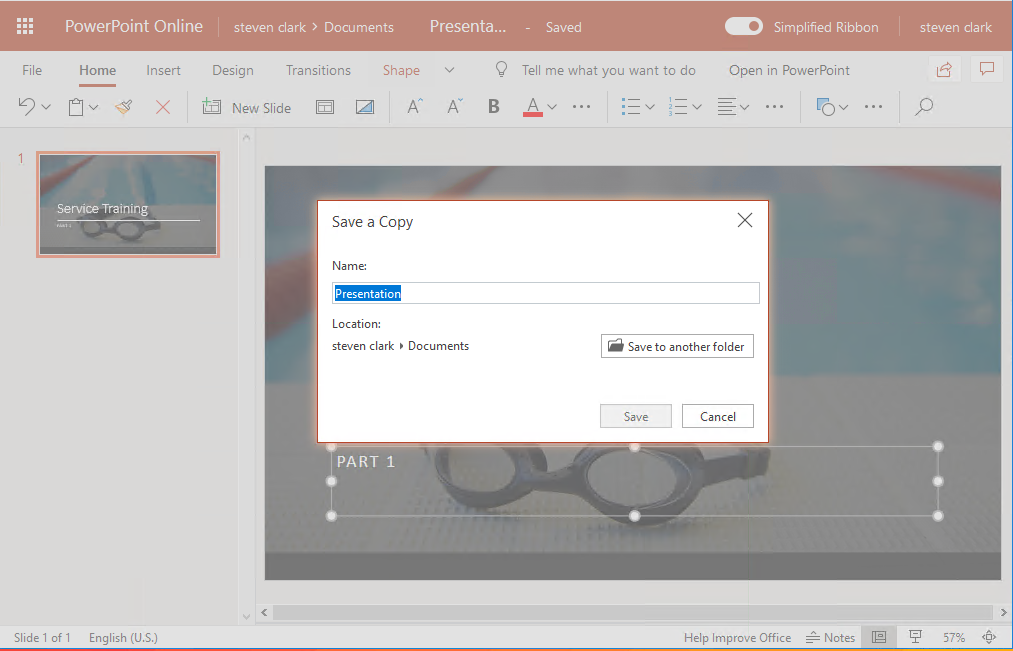This screenshot has width=1013, height=651.
Task: Toggle the Simplified Ribbon switch
Action: pos(744,27)
